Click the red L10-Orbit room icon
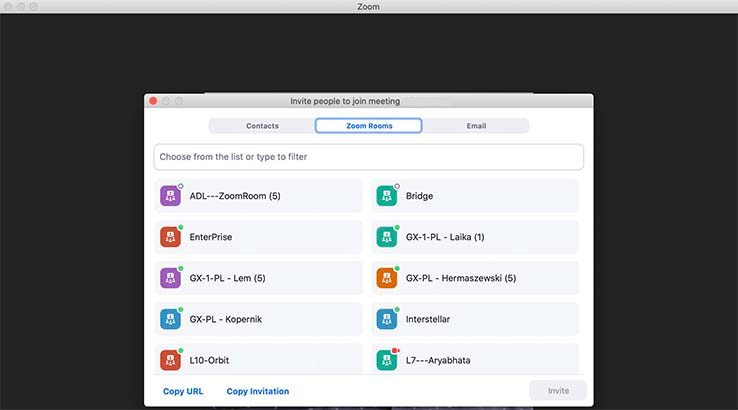Image resolution: width=738 pixels, height=410 pixels. (x=171, y=359)
